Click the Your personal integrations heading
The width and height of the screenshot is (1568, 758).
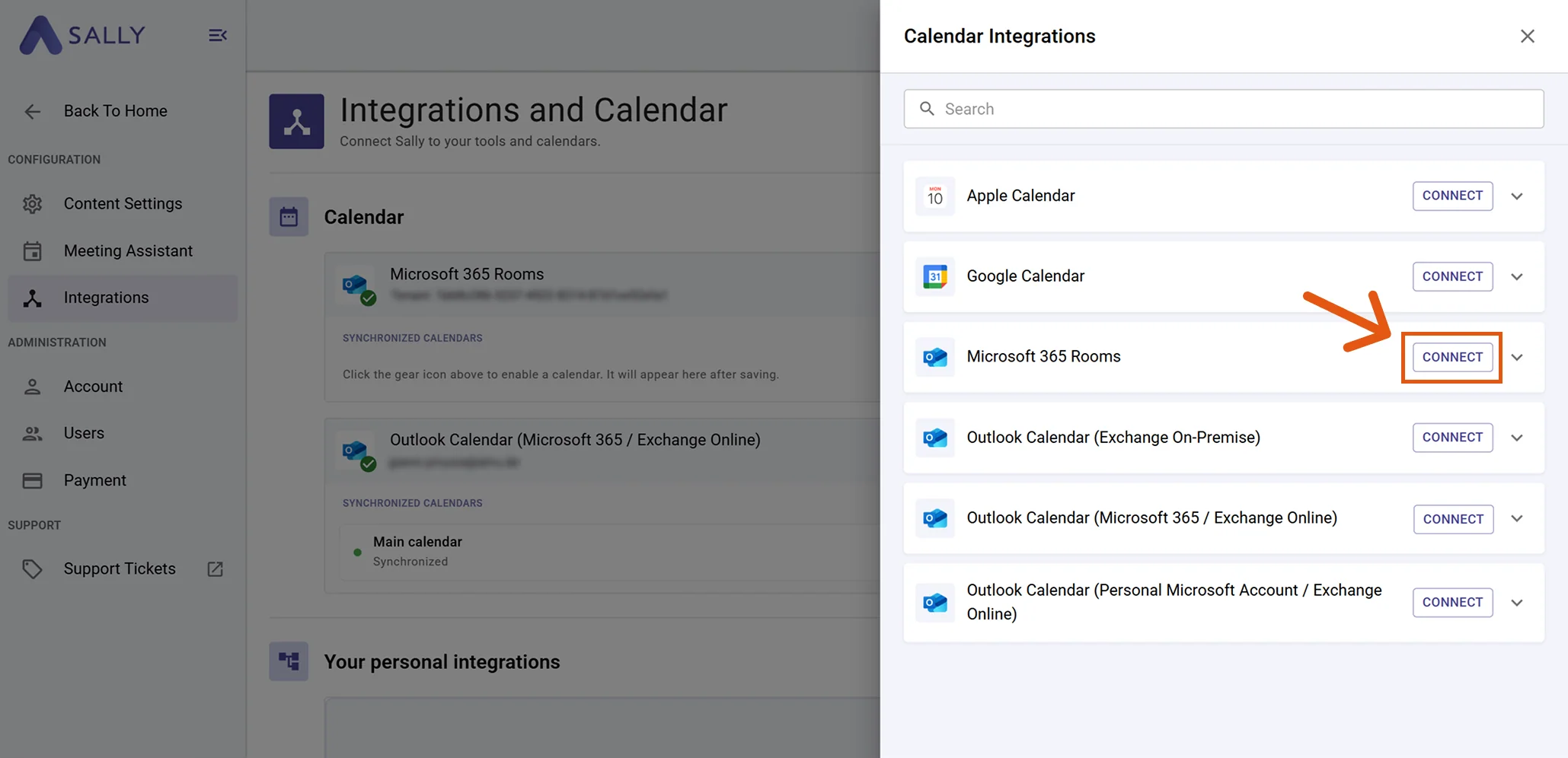pyautogui.click(x=442, y=662)
